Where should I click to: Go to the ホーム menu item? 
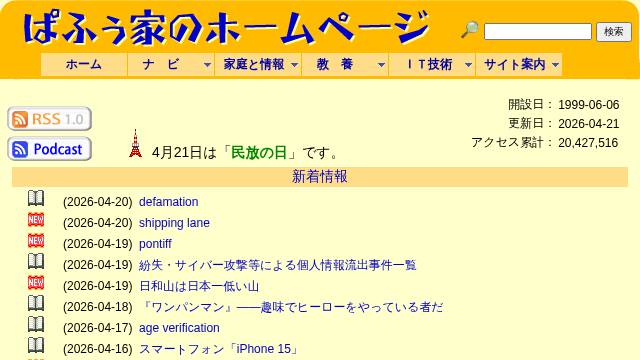point(84,64)
